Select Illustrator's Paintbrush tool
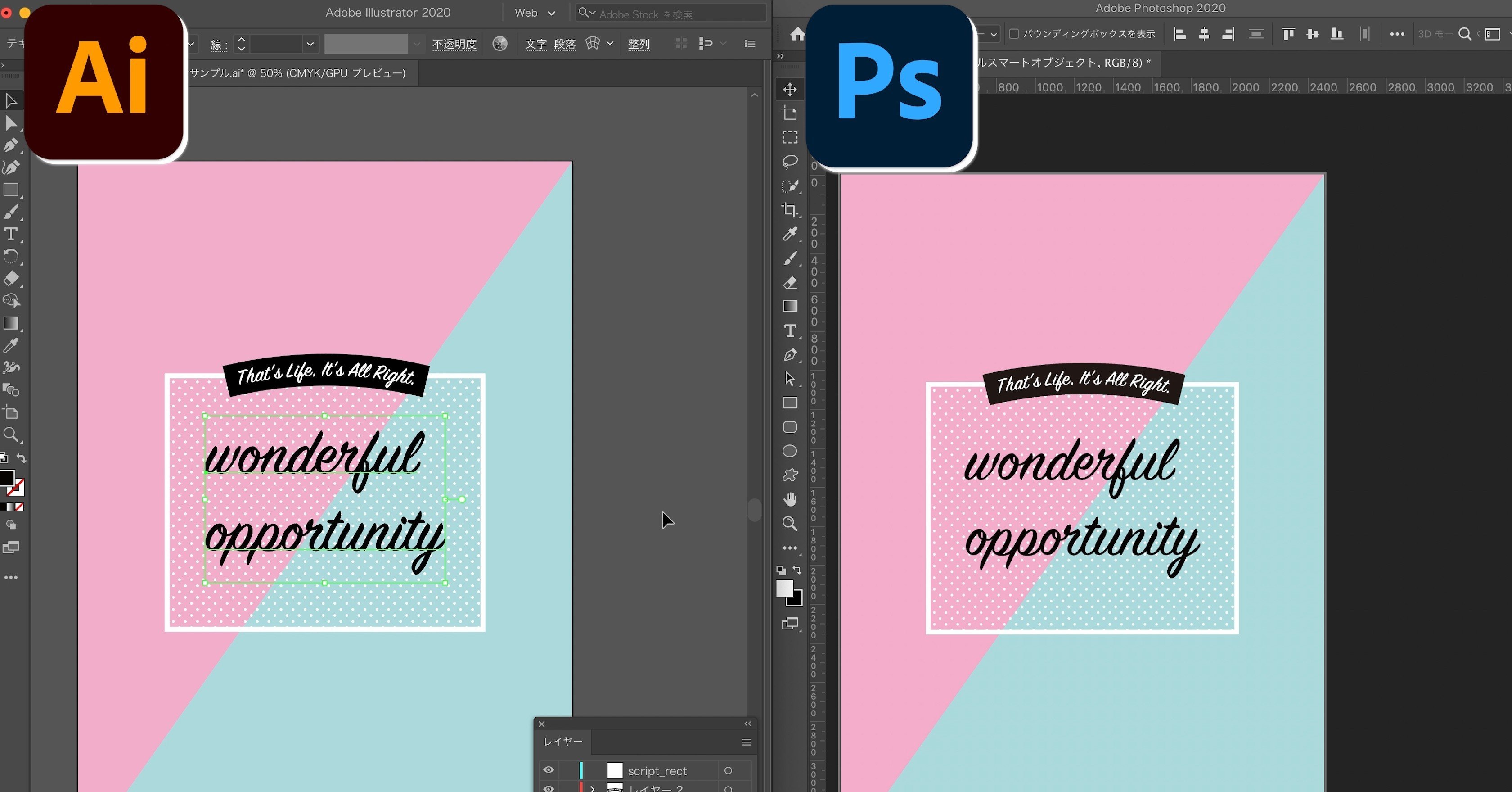 [11, 212]
